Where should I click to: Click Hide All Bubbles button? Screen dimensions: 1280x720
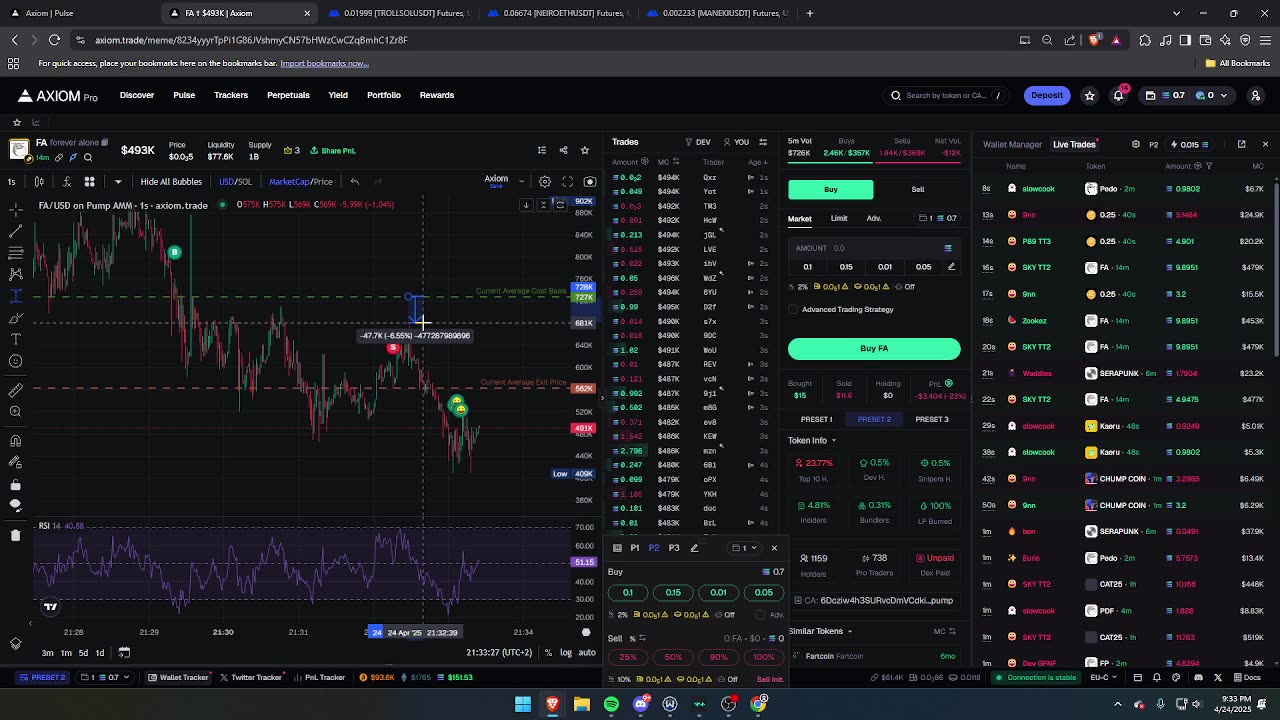click(x=171, y=182)
